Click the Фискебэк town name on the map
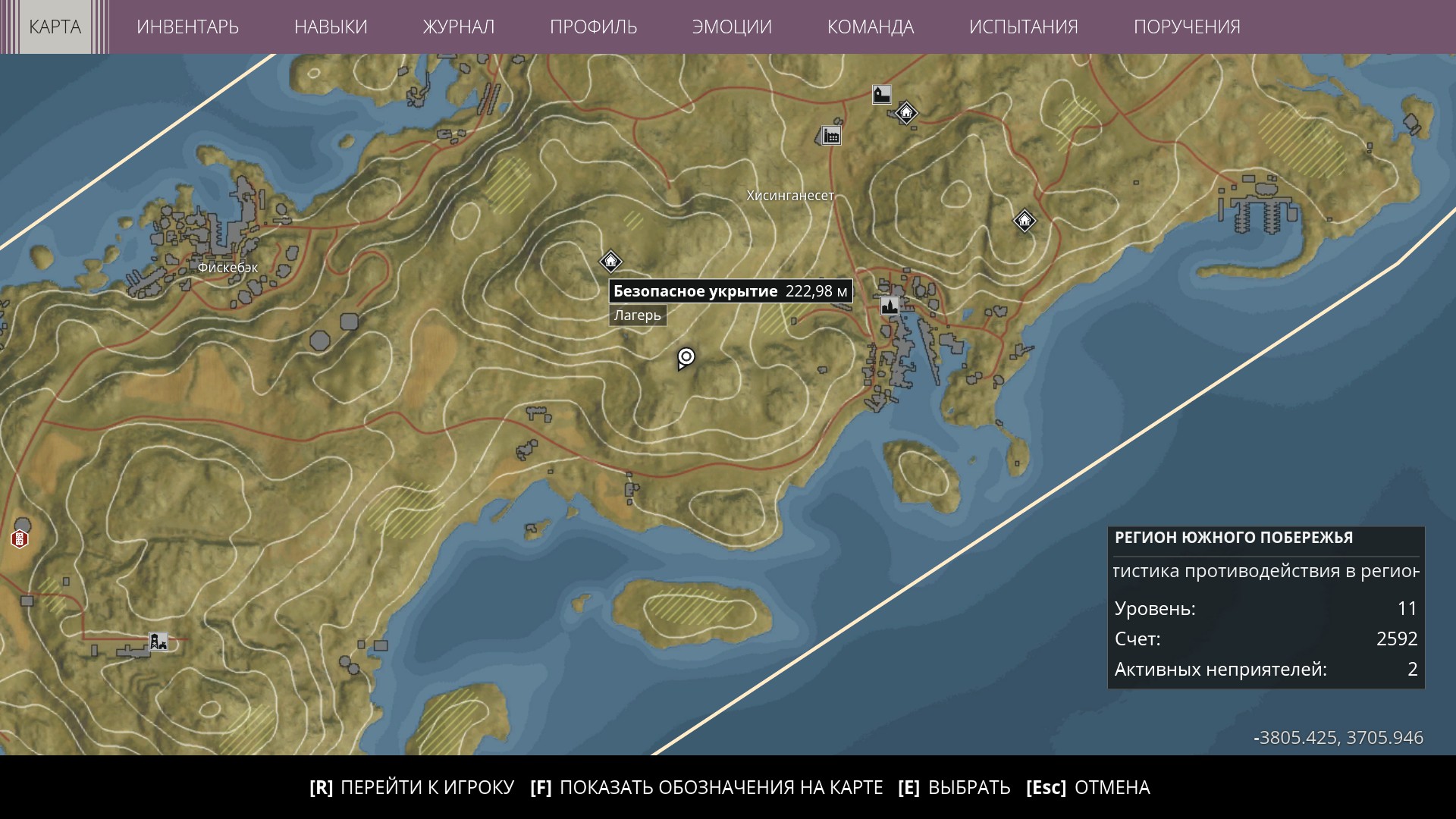 [227, 268]
